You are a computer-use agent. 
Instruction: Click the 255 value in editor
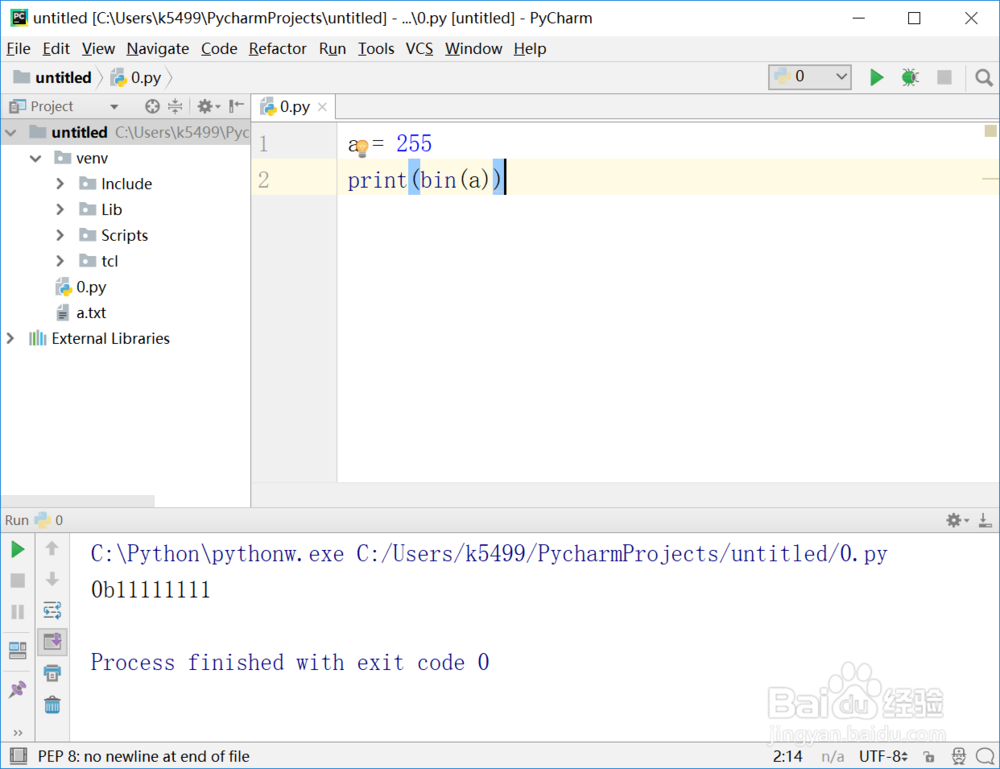tap(414, 144)
